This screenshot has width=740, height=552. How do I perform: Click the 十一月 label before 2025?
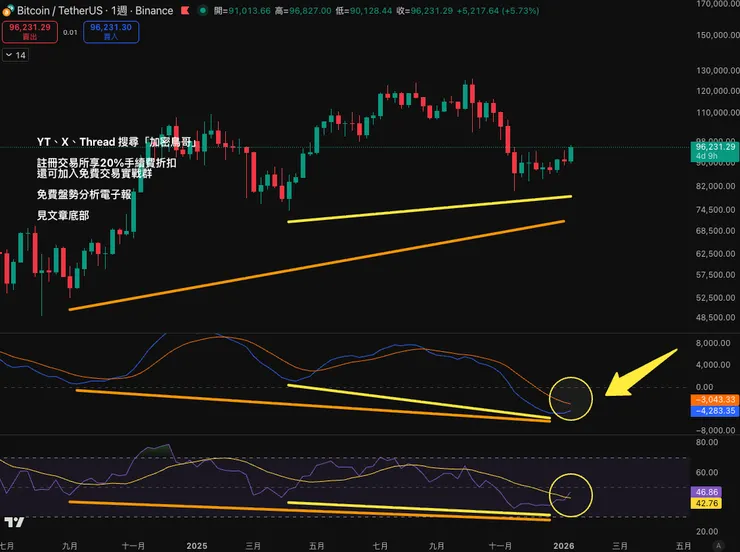point(133,546)
